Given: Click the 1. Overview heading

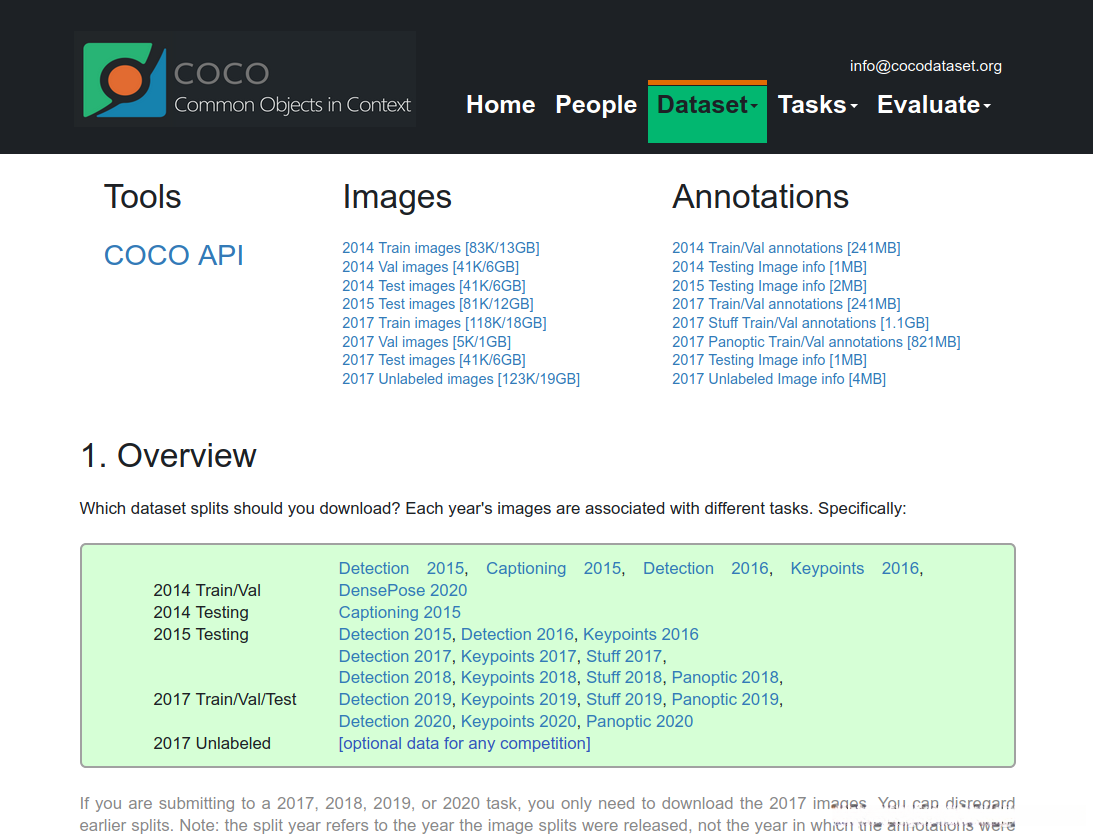Looking at the screenshot, I should click(x=168, y=456).
